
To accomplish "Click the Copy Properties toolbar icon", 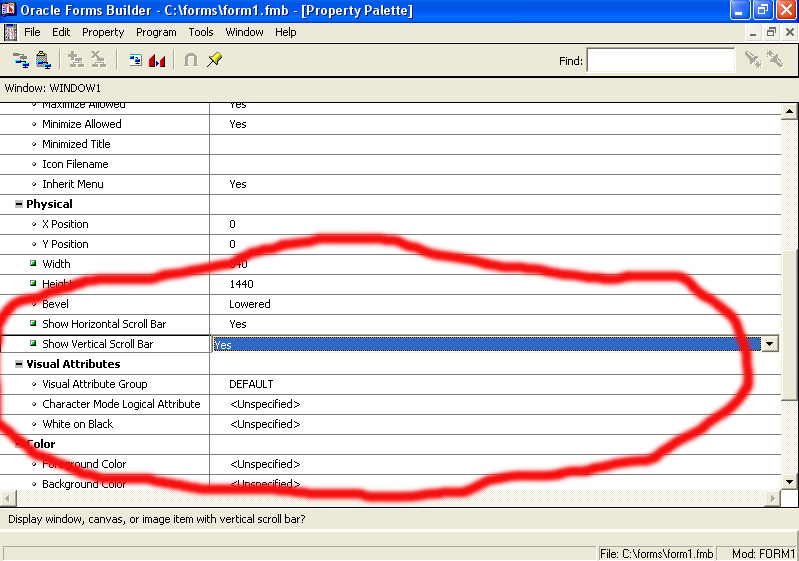I will pyautogui.click(x=21, y=61).
